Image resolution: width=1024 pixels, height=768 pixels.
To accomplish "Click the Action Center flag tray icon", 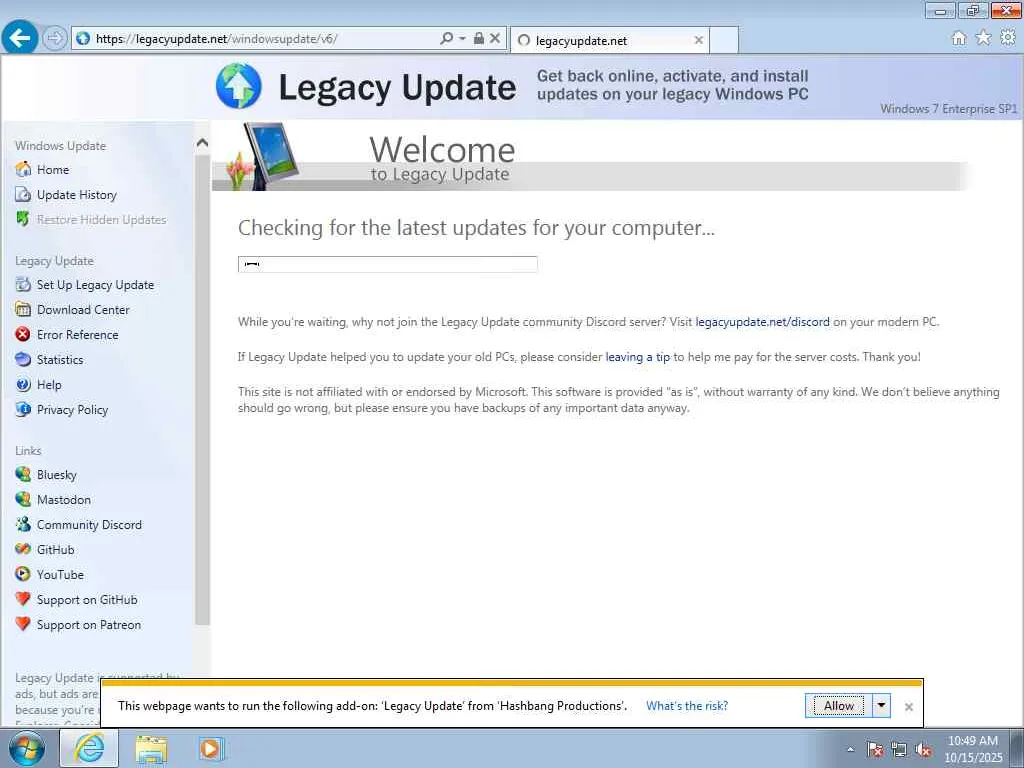I will point(875,750).
